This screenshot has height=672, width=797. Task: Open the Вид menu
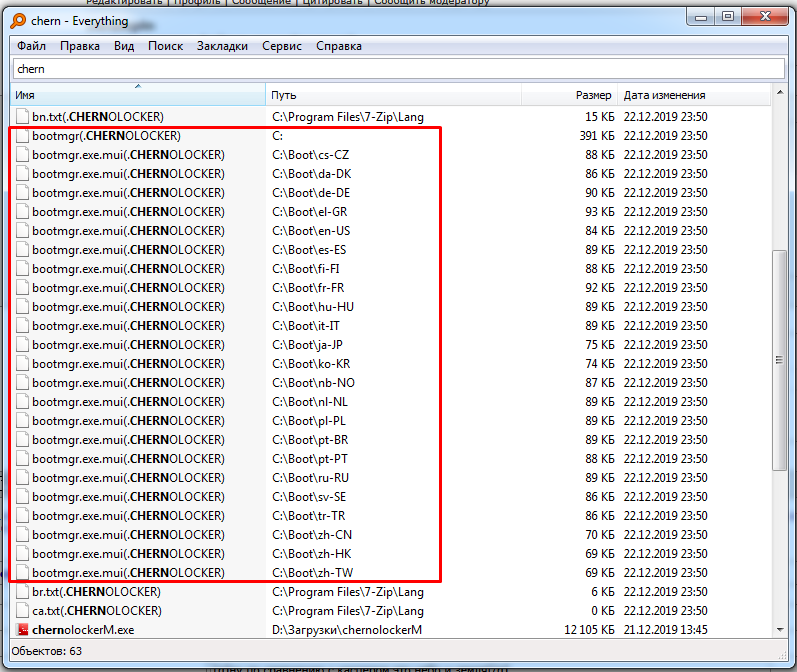tap(124, 46)
